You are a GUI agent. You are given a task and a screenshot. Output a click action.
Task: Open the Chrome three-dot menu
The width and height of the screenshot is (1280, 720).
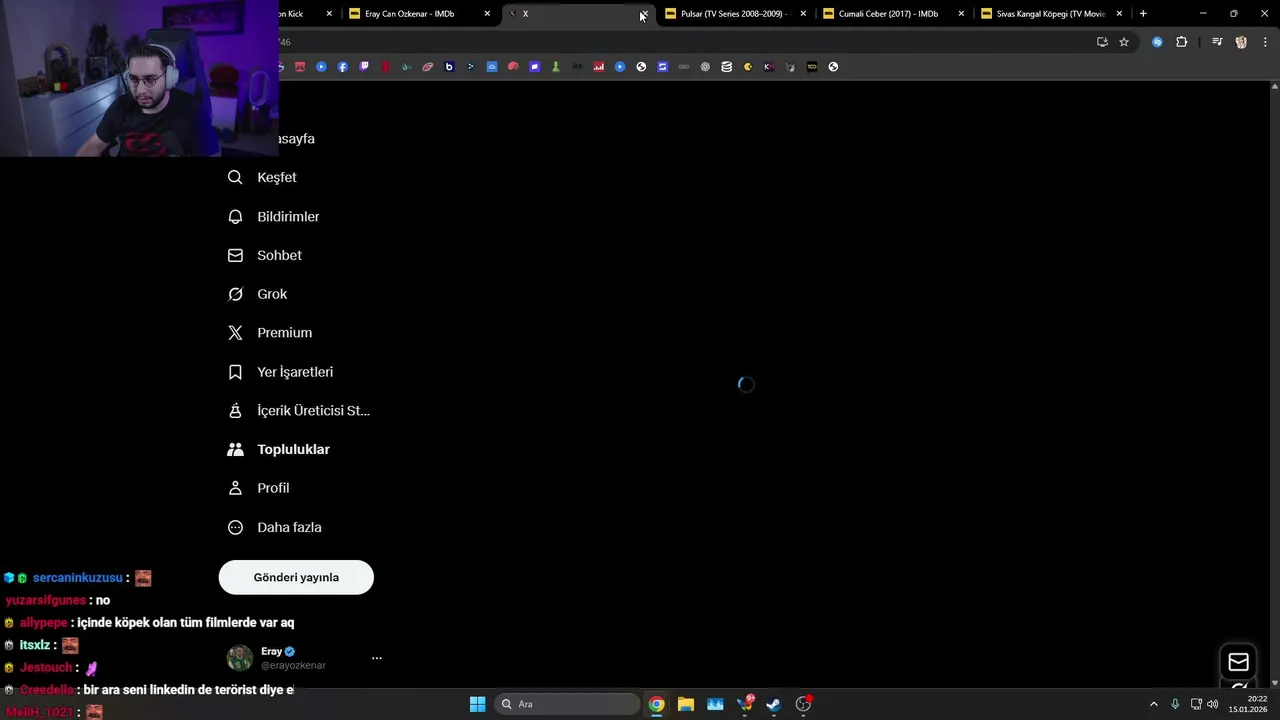point(1265,42)
